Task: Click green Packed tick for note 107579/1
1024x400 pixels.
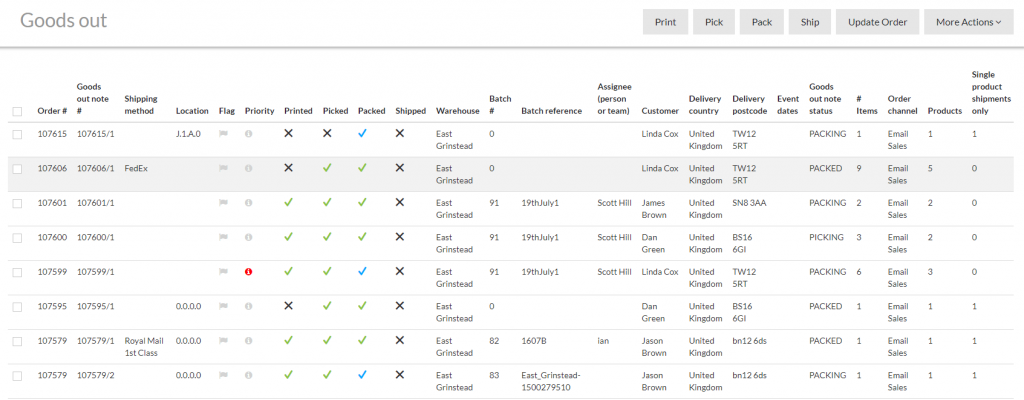Action: (362, 341)
